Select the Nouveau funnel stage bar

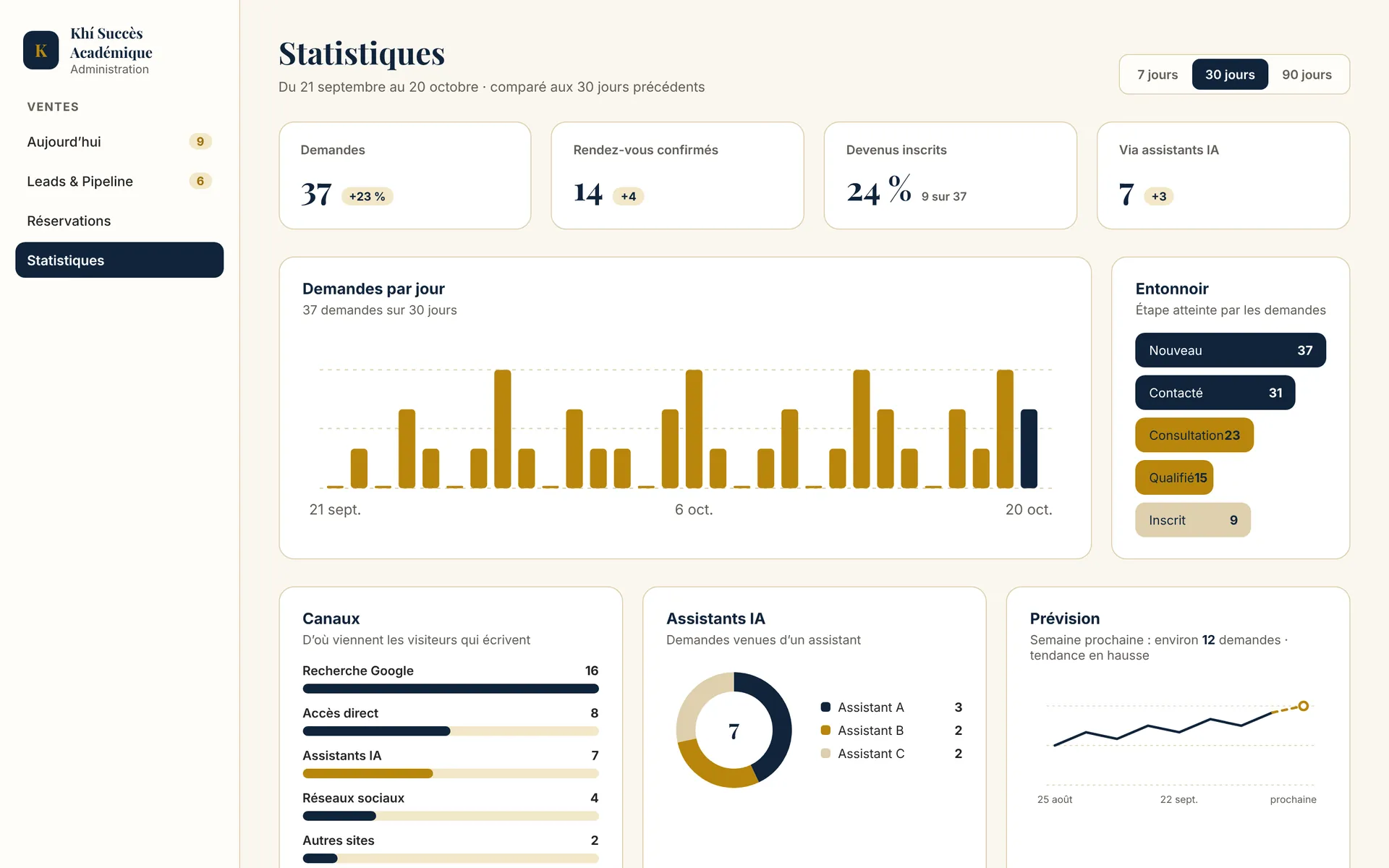click(x=1231, y=350)
